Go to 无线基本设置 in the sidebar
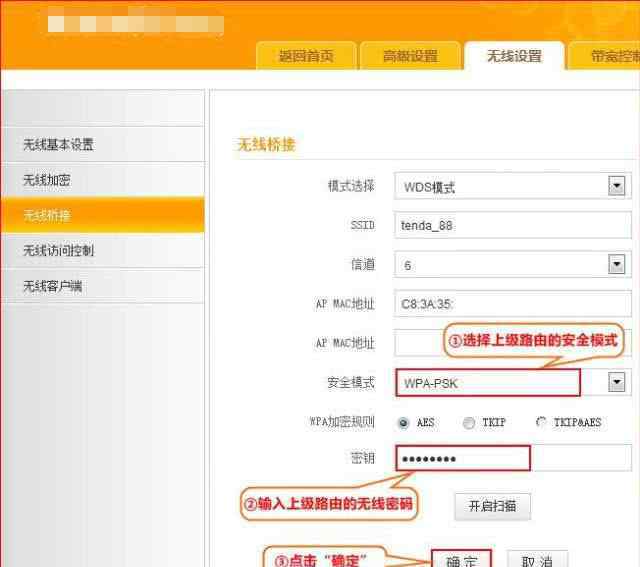This screenshot has width=640, height=567. 58,145
